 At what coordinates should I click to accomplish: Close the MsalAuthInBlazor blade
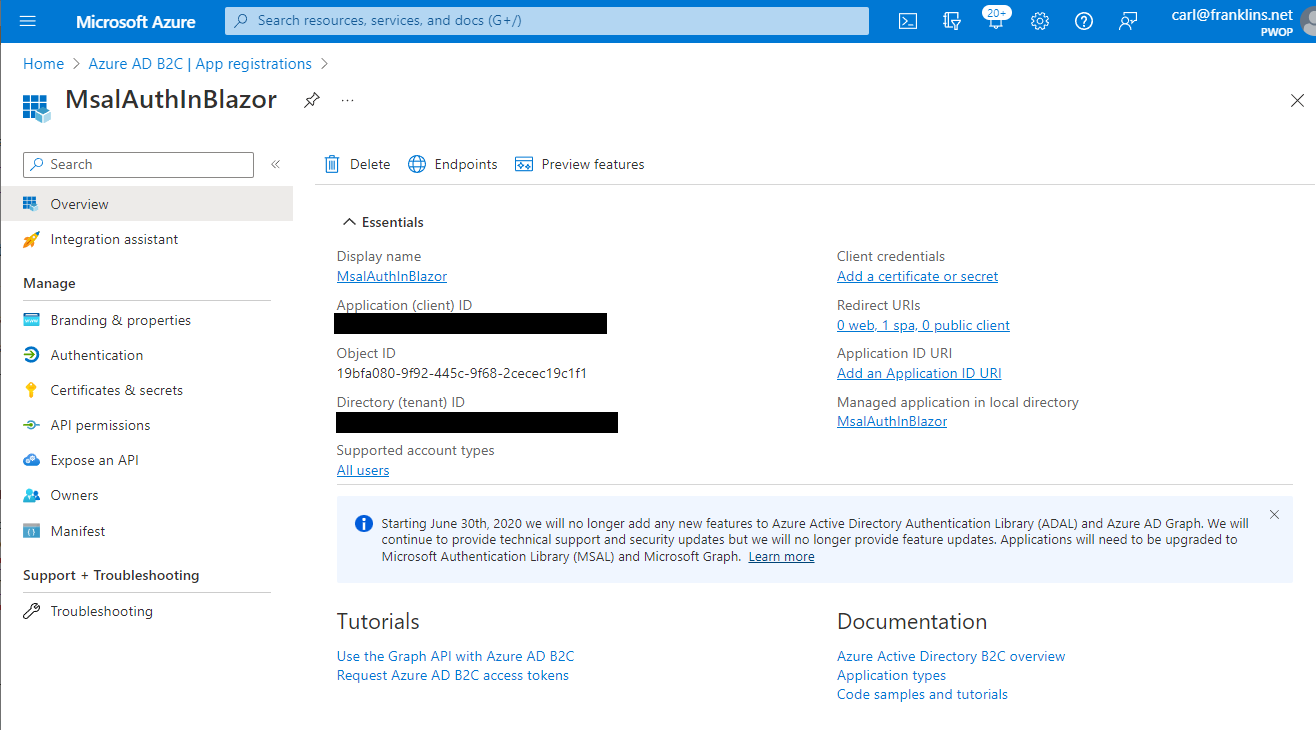click(1297, 101)
